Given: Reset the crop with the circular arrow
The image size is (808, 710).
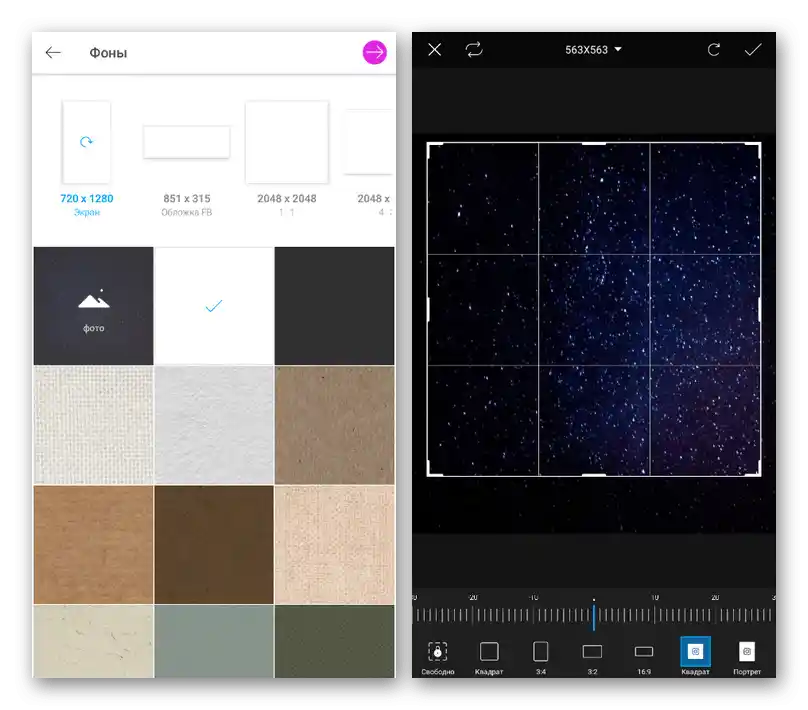Looking at the screenshot, I should point(714,49).
